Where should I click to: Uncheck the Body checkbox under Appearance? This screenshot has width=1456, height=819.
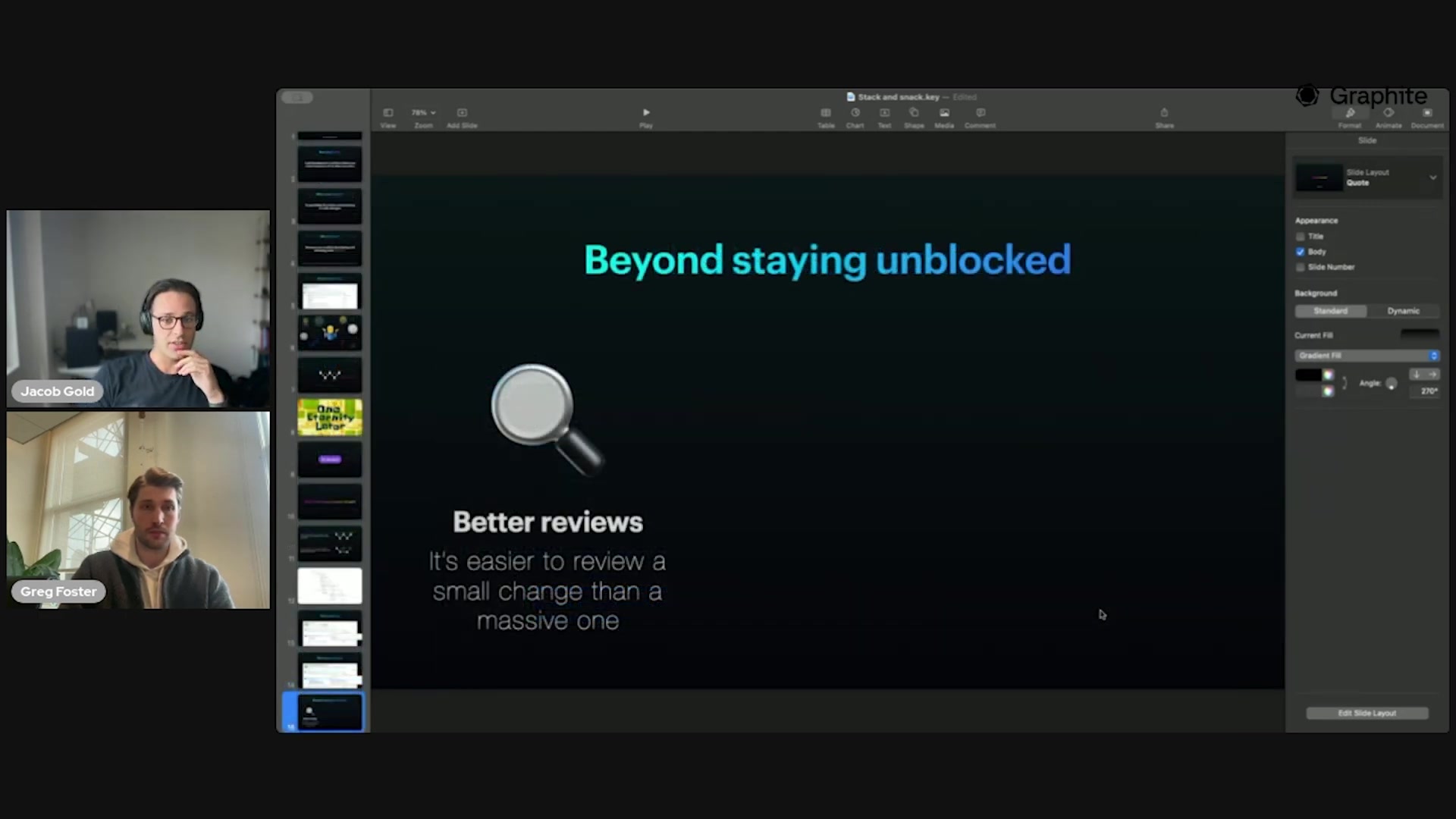click(1301, 252)
